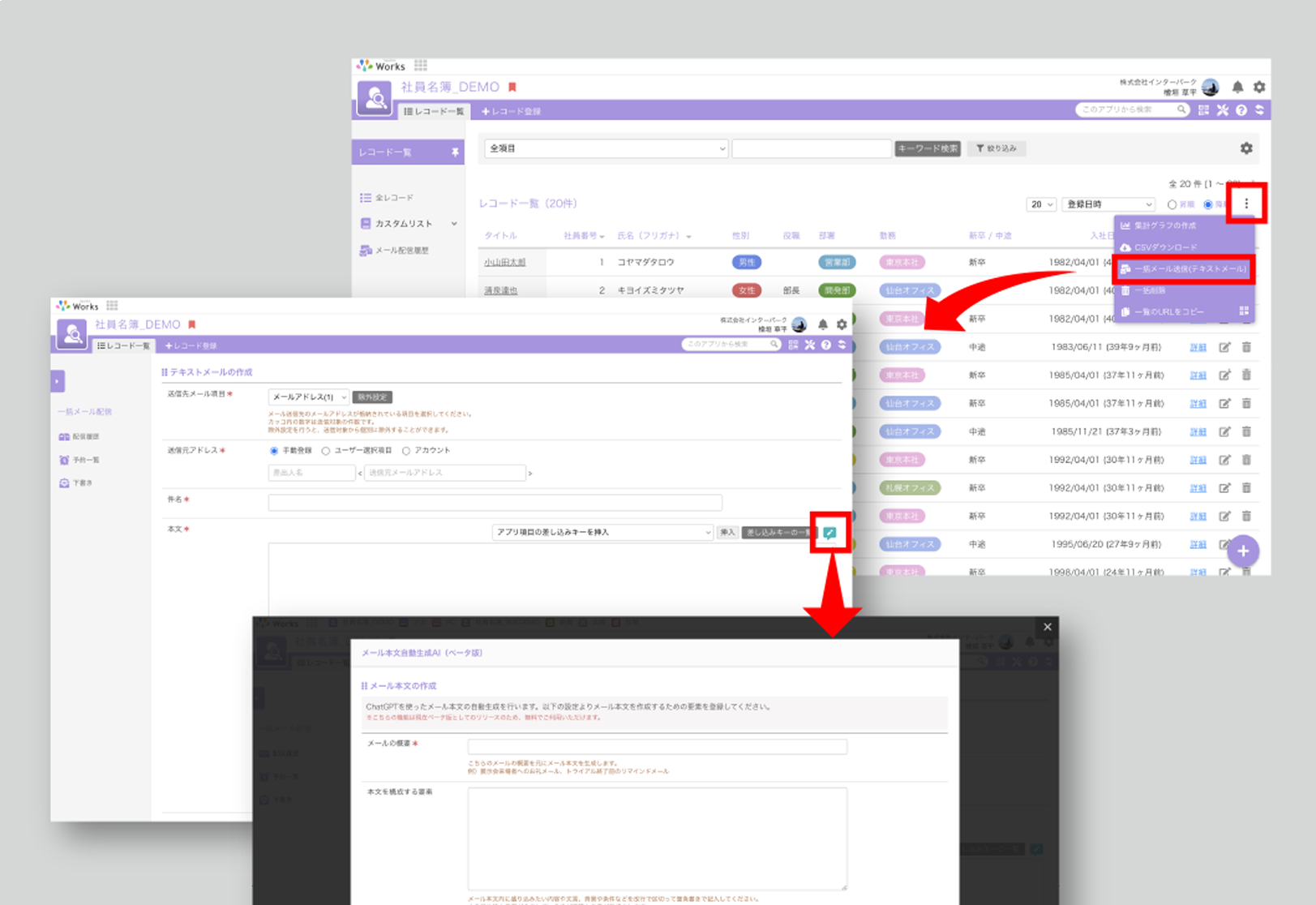
Task: Click edit icon for the 1983/06/11 record row
Action: tap(1224, 347)
